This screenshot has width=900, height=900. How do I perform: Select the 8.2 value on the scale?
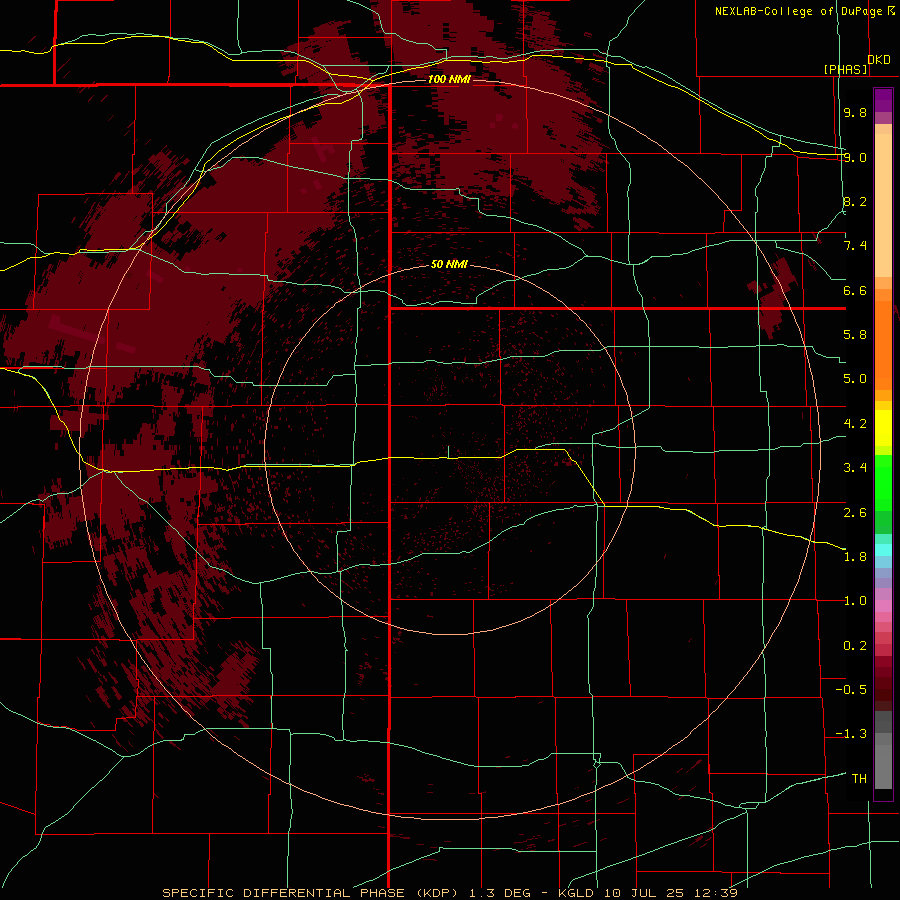coord(855,201)
